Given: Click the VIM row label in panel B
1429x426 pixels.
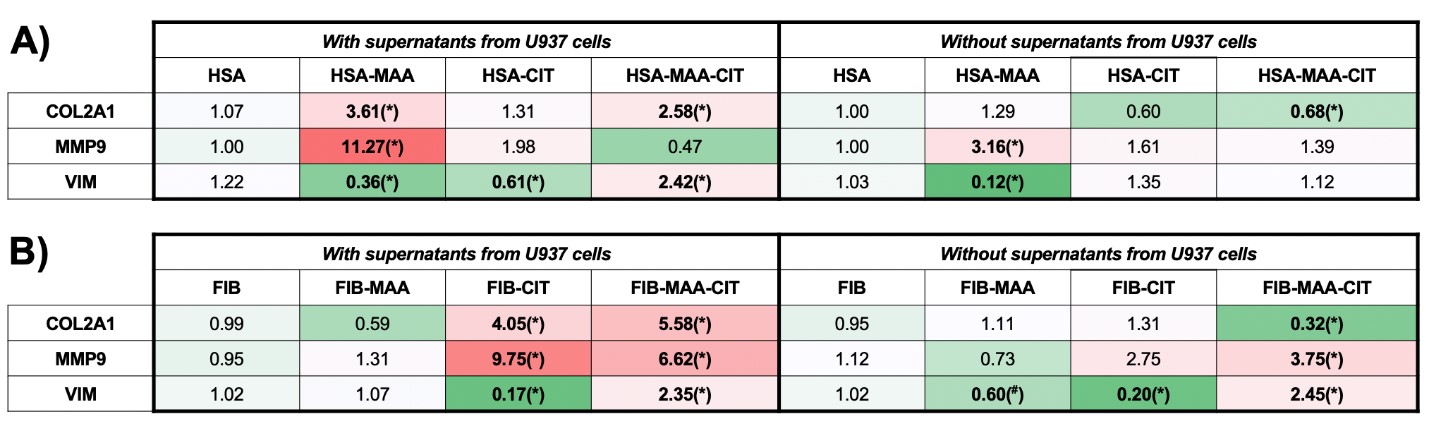Looking at the screenshot, I should tap(79, 391).
